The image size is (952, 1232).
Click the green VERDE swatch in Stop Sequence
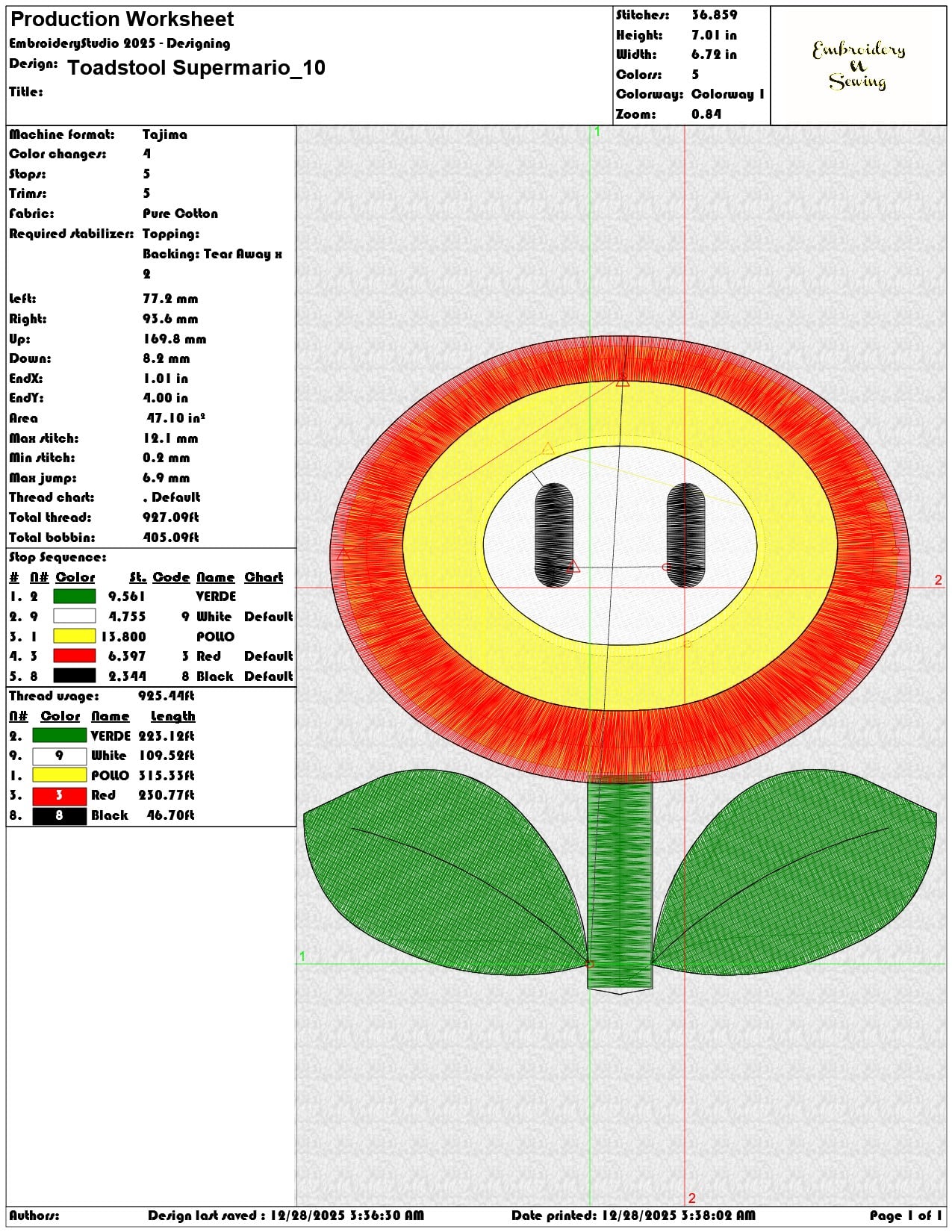tap(75, 597)
